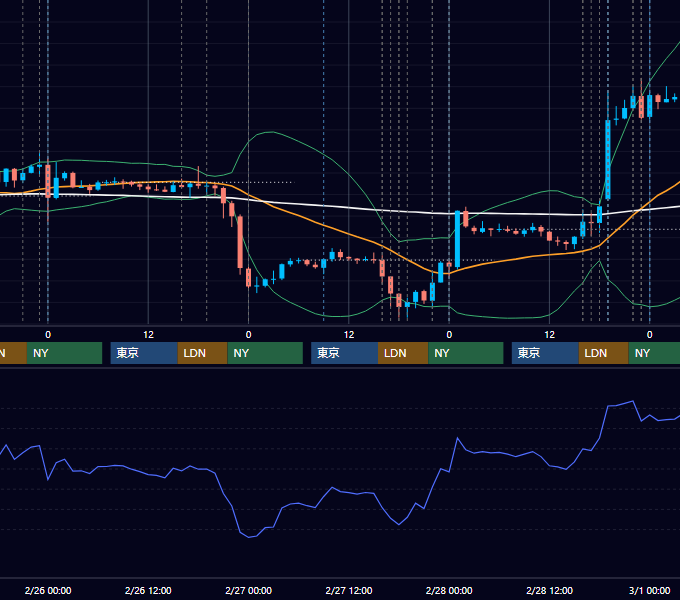This screenshot has width=680, height=600.
Task: Select the 東京 session block above 2/26 12:00
Action: [144, 353]
